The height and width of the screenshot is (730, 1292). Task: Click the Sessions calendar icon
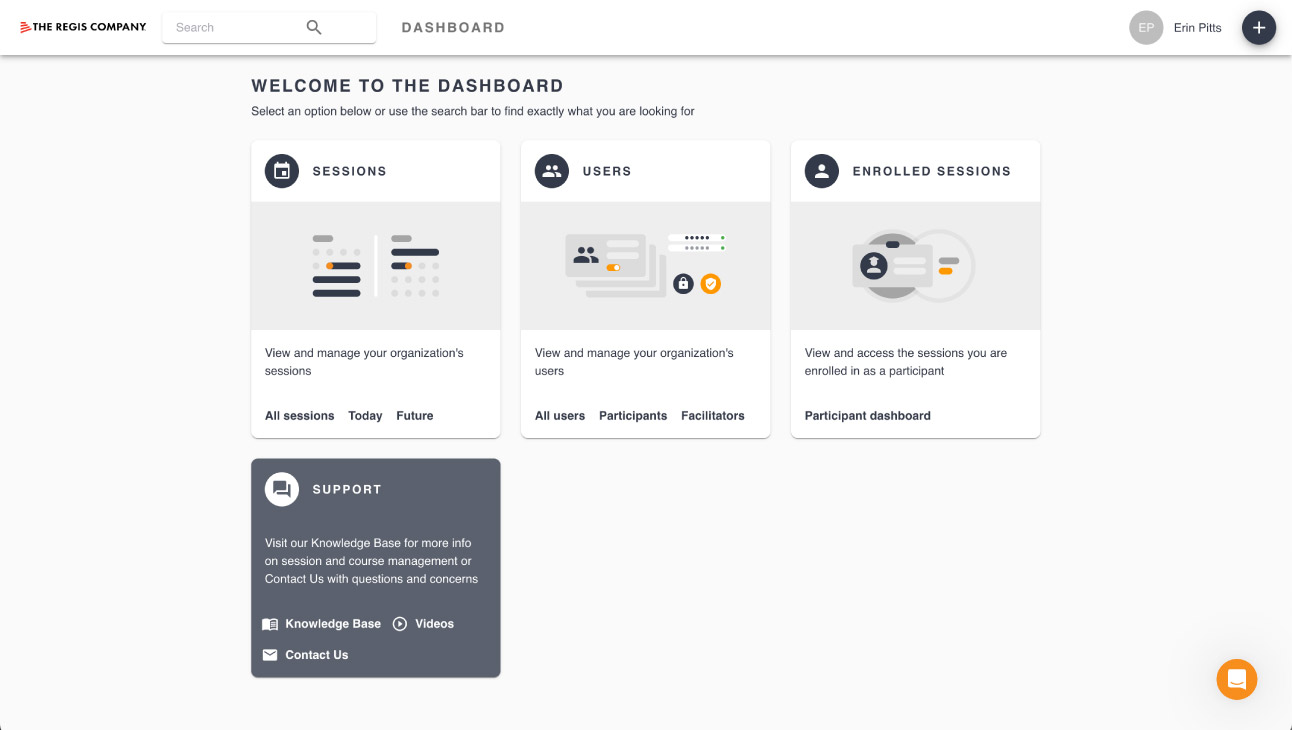[282, 171]
